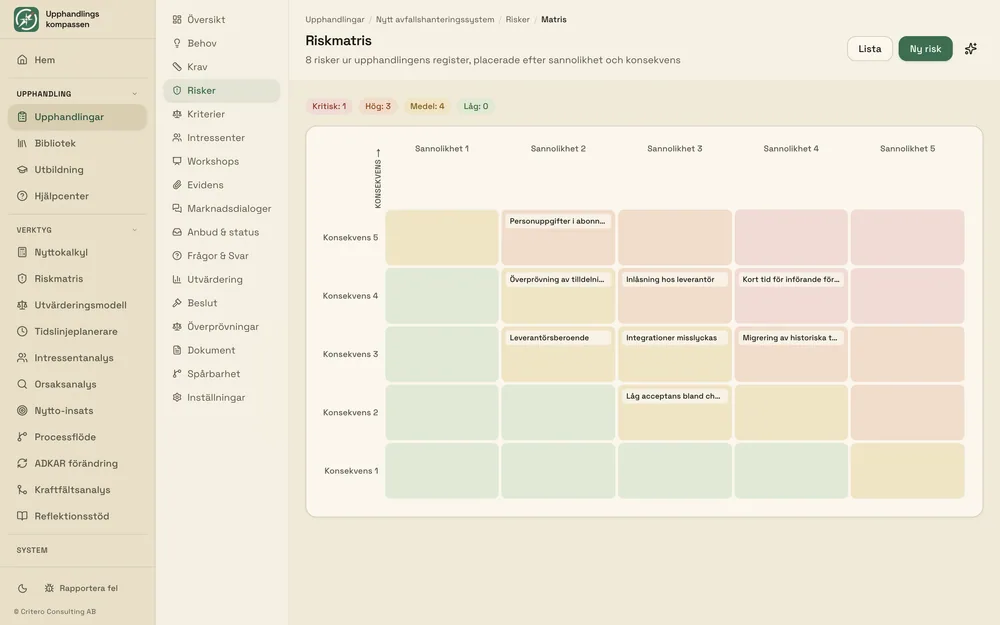Open Risker in the procurement menu
The height and width of the screenshot is (625, 1000).
pyautogui.click(x=221, y=91)
